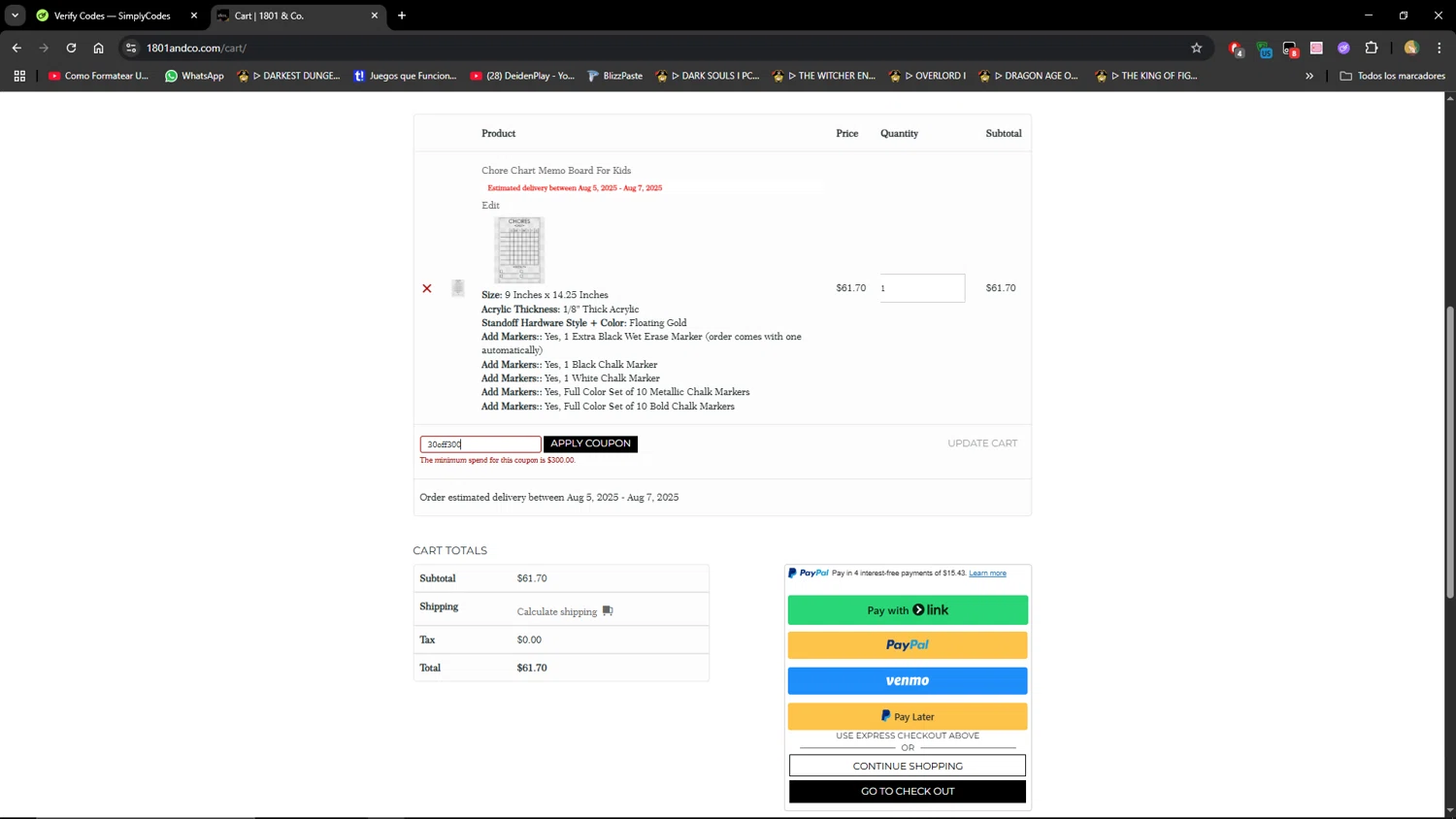
Task: Remove Chore Chart item with red X
Action: tap(426, 288)
